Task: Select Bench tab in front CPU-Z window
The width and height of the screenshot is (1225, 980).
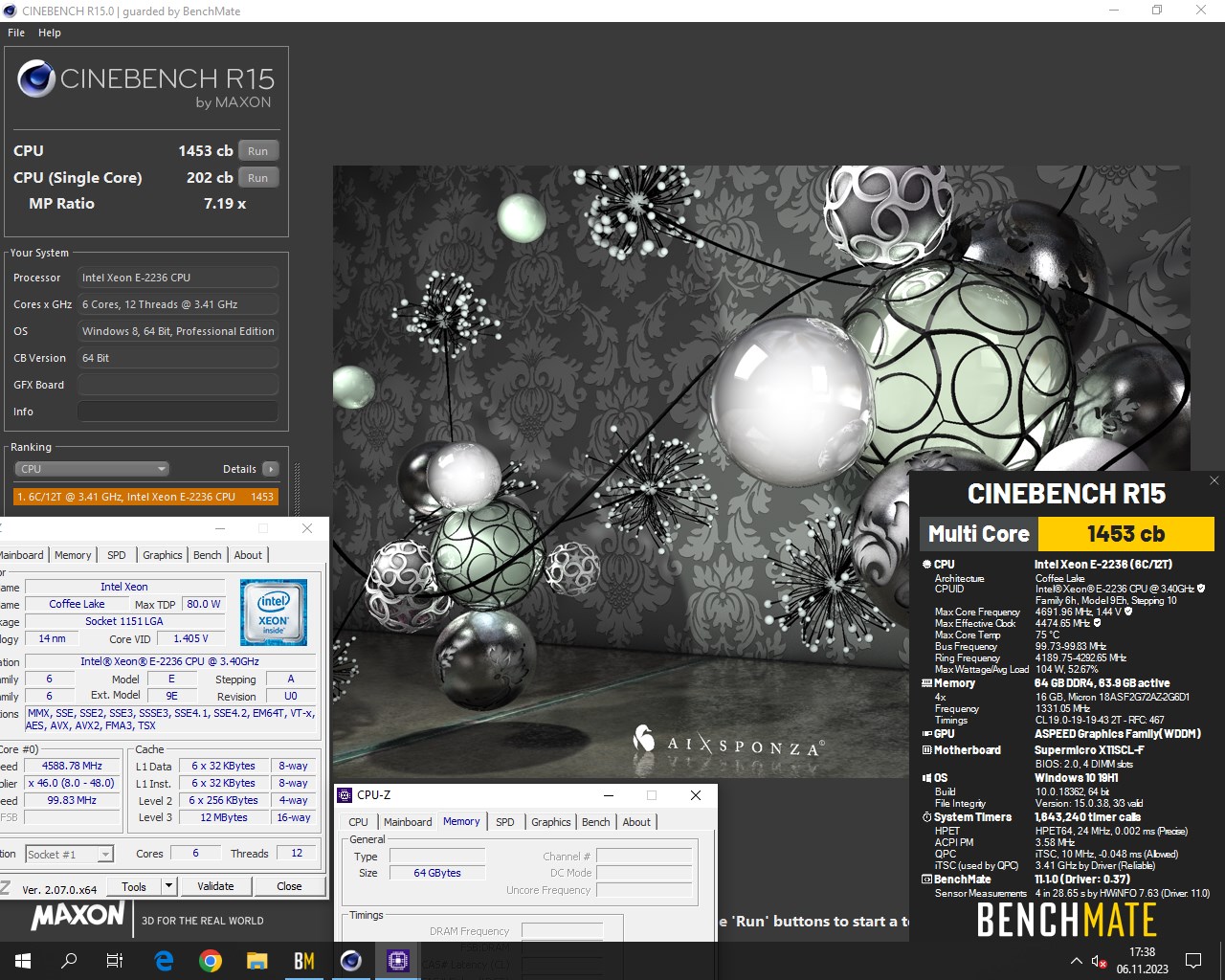Action: [x=596, y=822]
